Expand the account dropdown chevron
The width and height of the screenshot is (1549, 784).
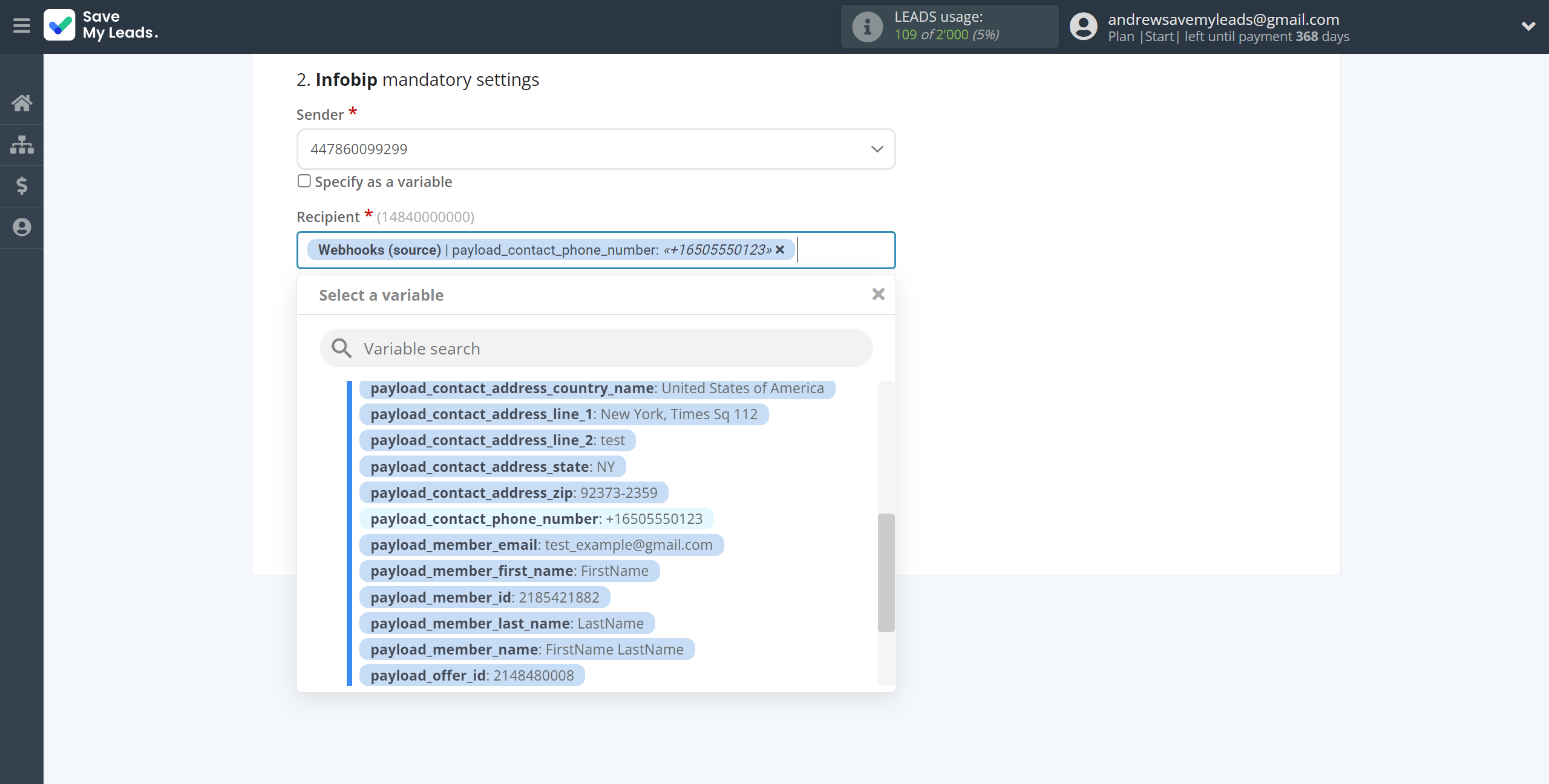1528,26
